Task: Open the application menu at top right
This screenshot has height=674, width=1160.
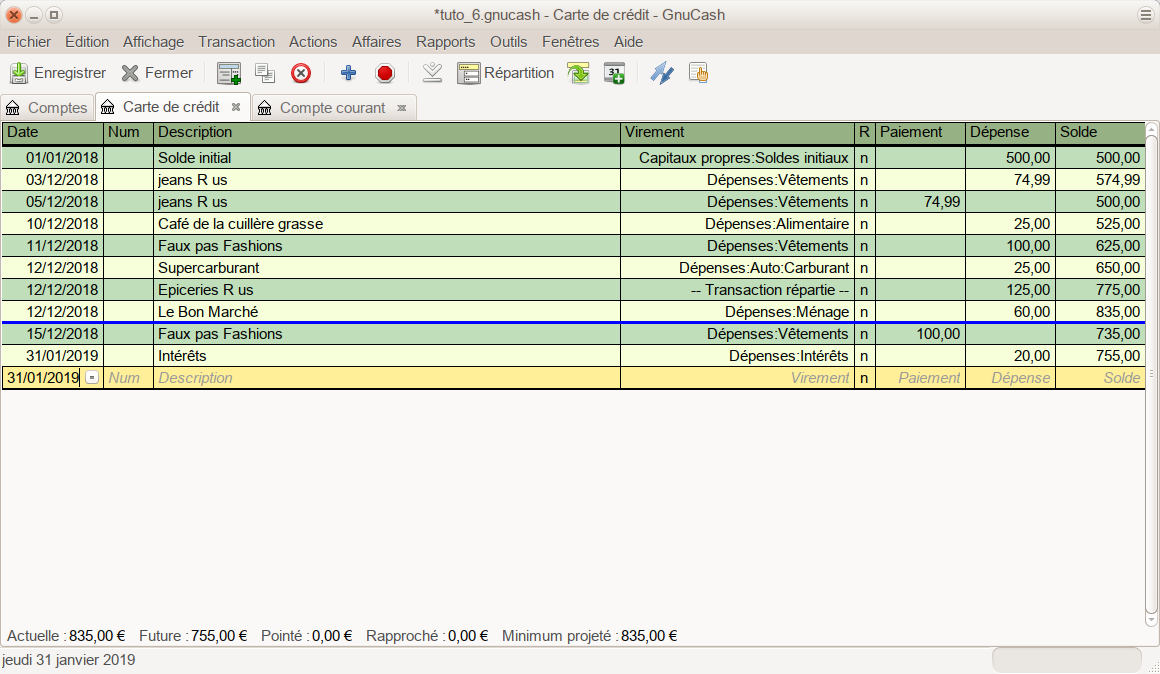Action: tap(1145, 15)
